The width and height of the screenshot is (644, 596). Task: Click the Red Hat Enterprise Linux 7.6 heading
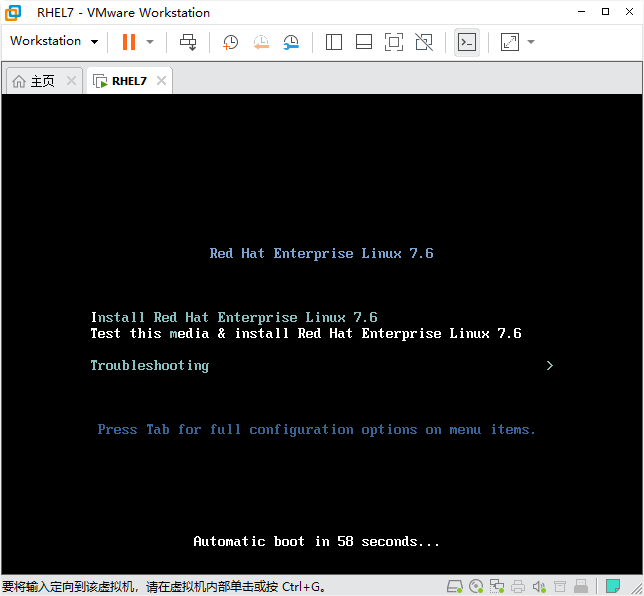tap(322, 253)
